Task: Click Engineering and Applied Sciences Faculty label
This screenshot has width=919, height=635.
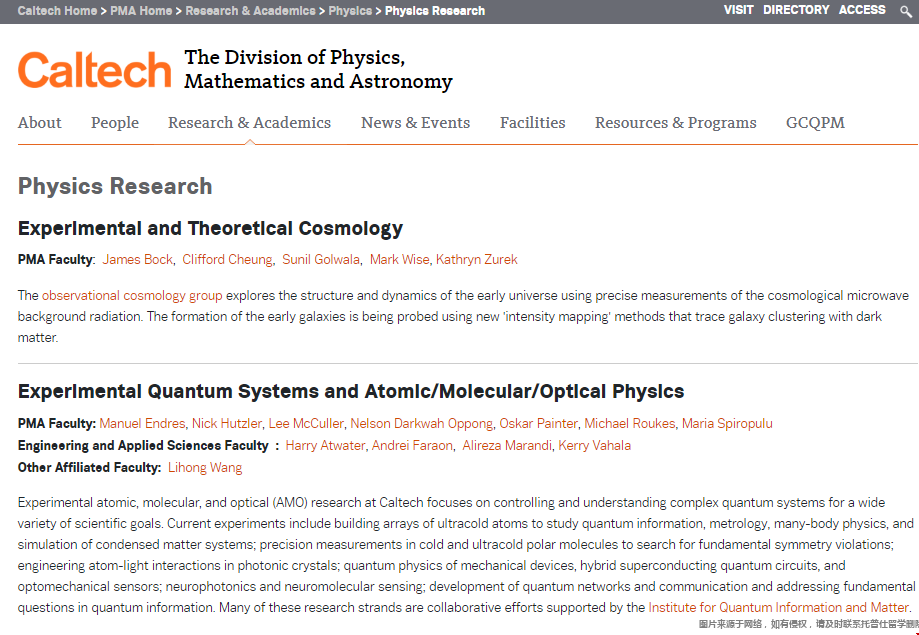Action: coord(143,446)
